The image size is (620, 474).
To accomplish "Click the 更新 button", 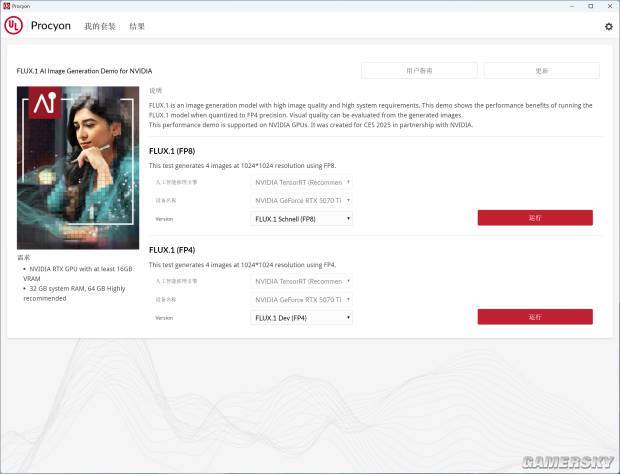I will click(x=541, y=71).
